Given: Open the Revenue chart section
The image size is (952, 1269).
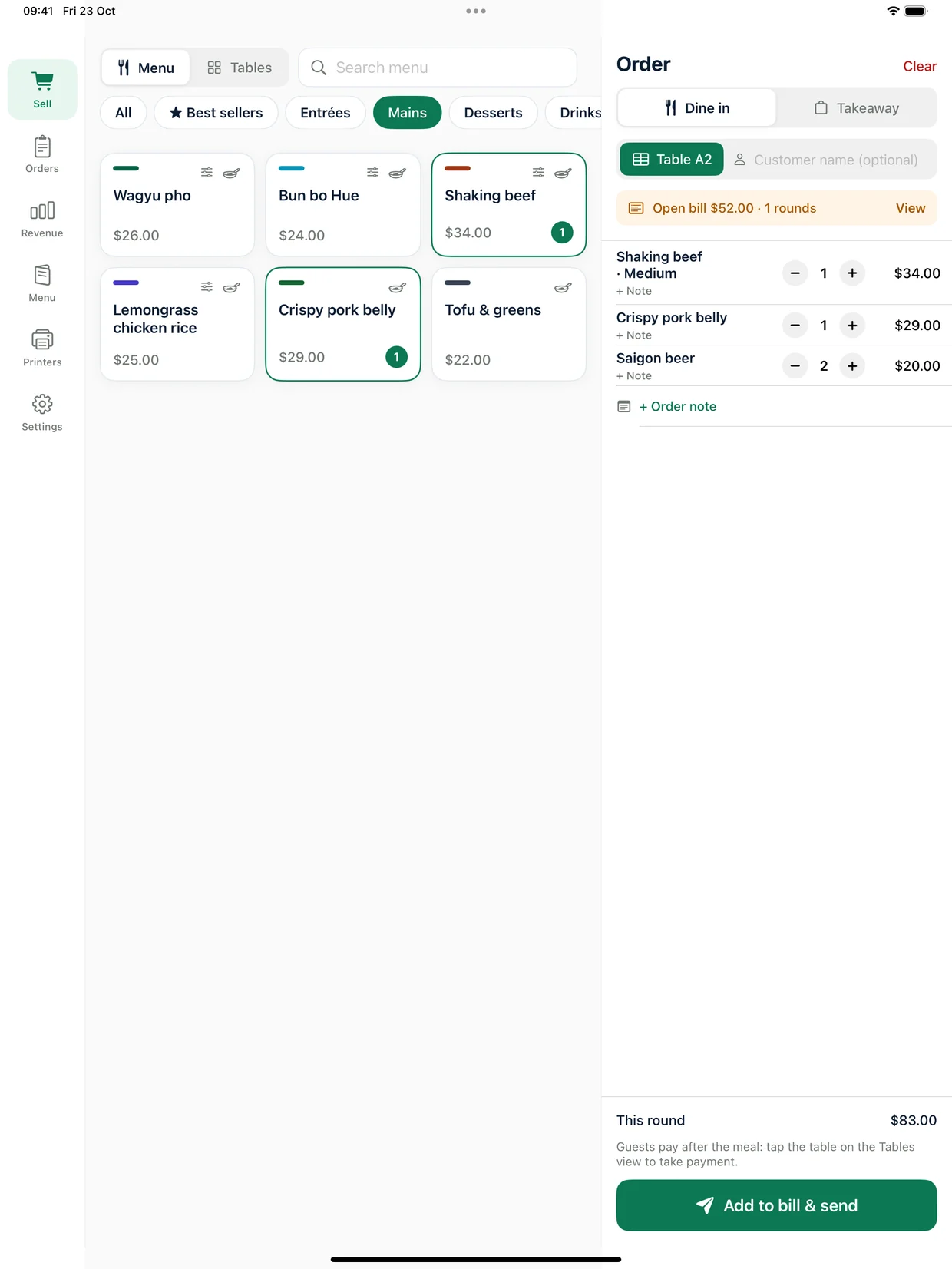Looking at the screenshot, I should click(42, 219).
